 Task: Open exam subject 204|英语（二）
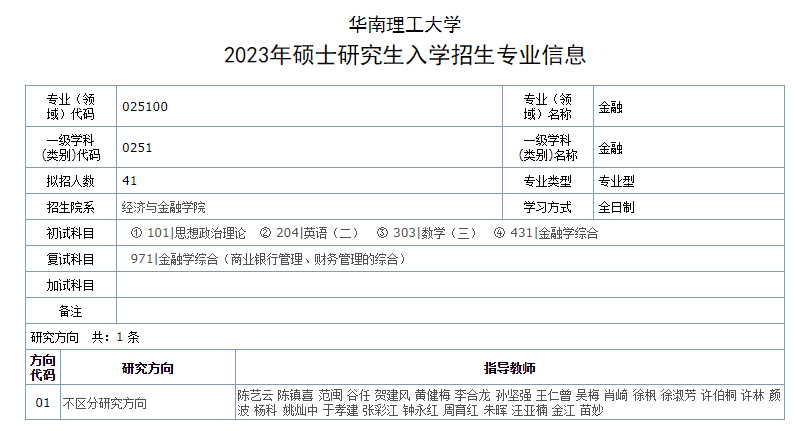317,233
